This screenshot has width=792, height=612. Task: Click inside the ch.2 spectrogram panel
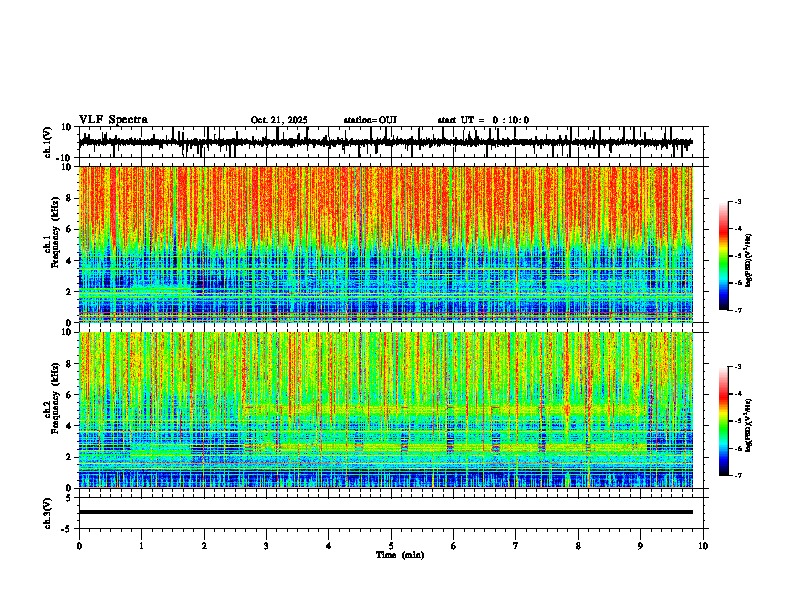point(386,410)
